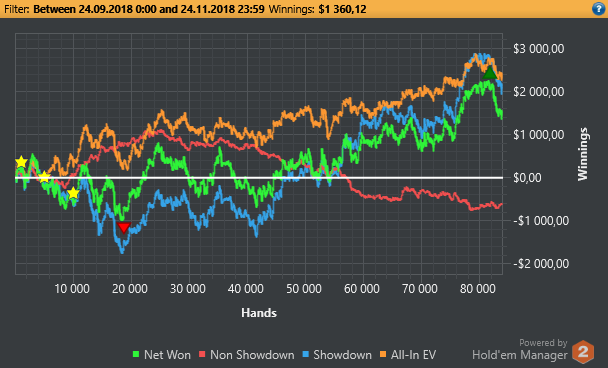Click the green upward triangle peak marker
Viewport: 608px width, 368px height.
490,73
